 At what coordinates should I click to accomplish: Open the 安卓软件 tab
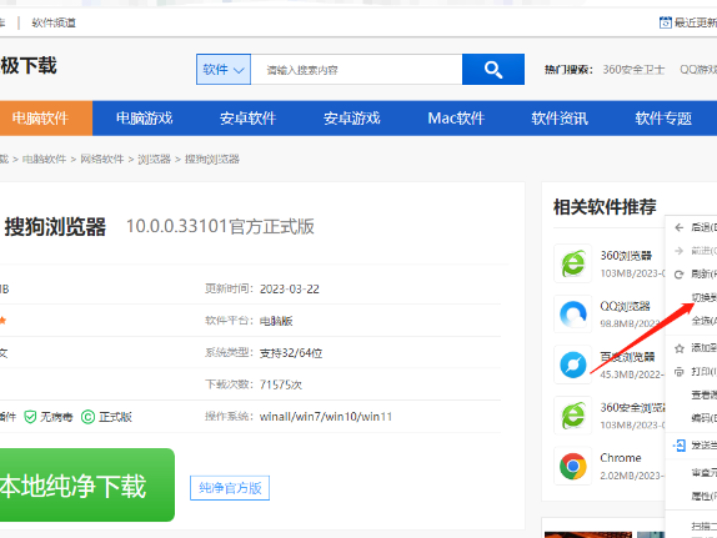point(248,118)
